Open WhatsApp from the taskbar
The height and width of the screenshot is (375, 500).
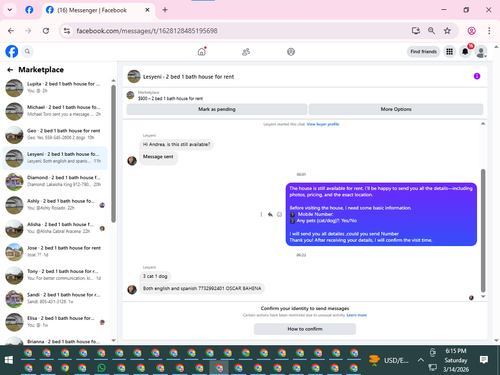101,368
